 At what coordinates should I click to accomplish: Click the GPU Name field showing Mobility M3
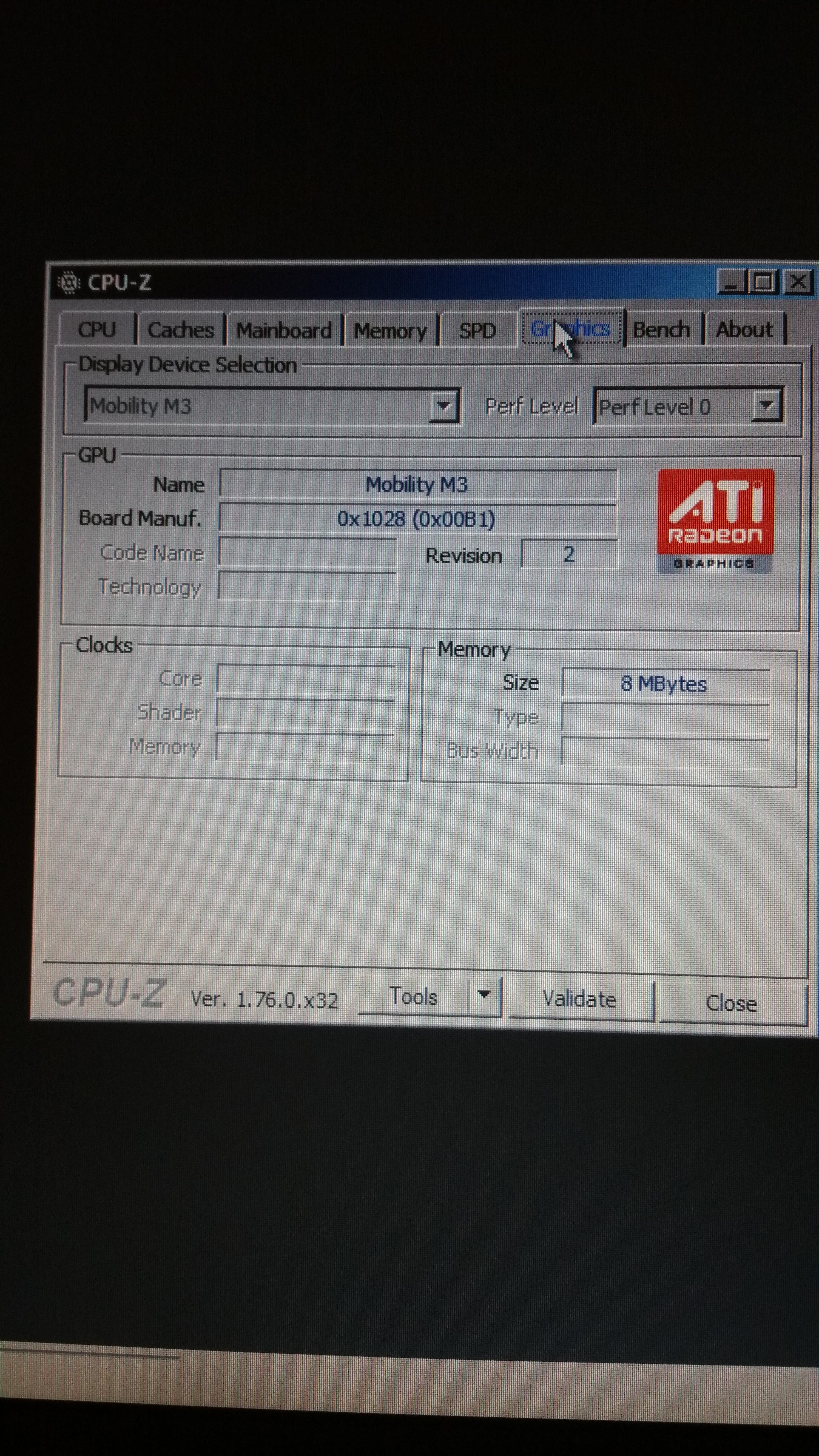[x=418, y=484]
